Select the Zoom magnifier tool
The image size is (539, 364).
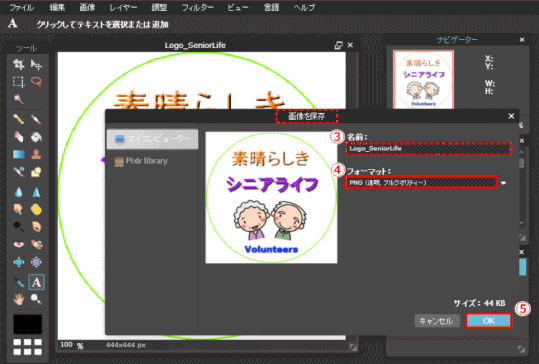36,299
